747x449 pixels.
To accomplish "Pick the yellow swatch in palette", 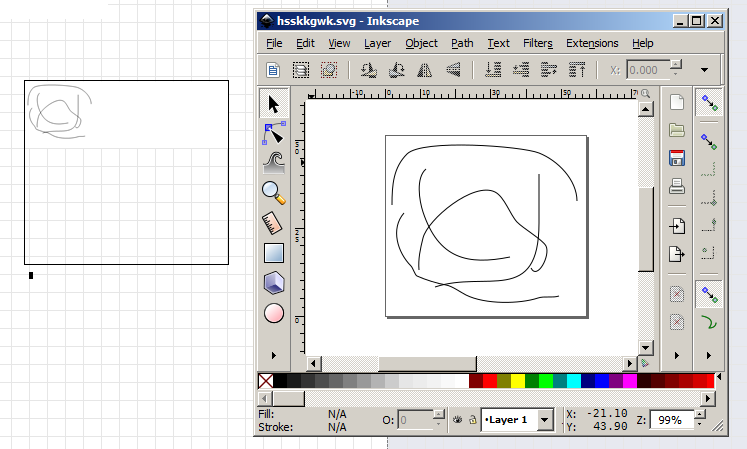I will (517, 381).
